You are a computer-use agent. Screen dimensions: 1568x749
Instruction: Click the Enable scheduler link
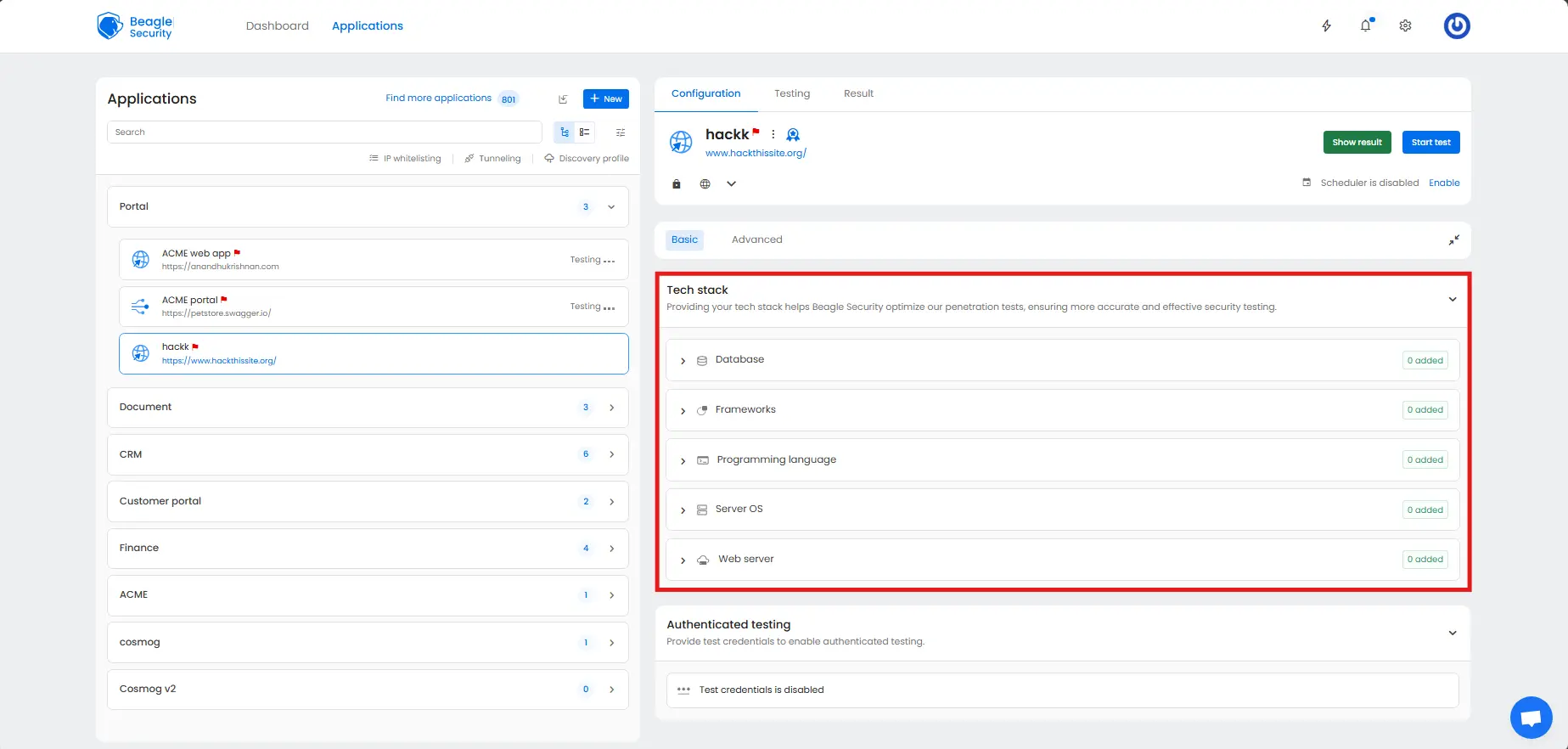click(x=1443, y=183)
